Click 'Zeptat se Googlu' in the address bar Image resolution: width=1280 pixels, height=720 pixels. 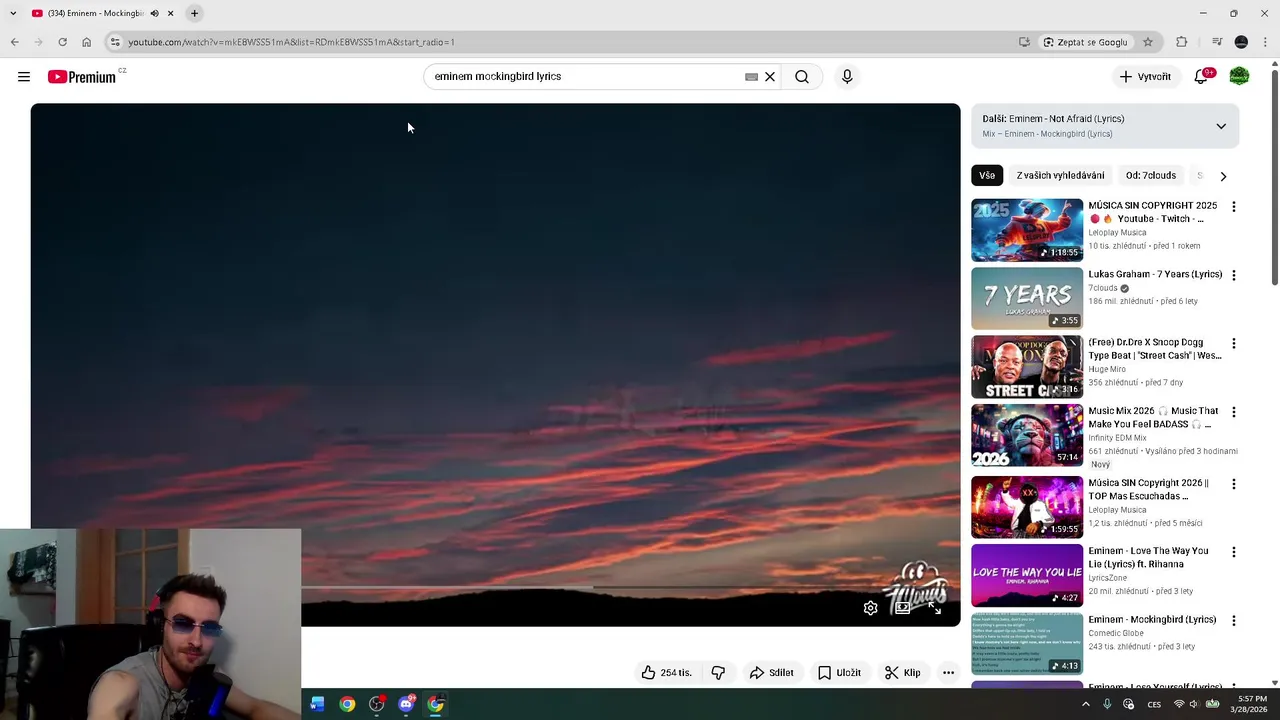tap(1085, 42)
